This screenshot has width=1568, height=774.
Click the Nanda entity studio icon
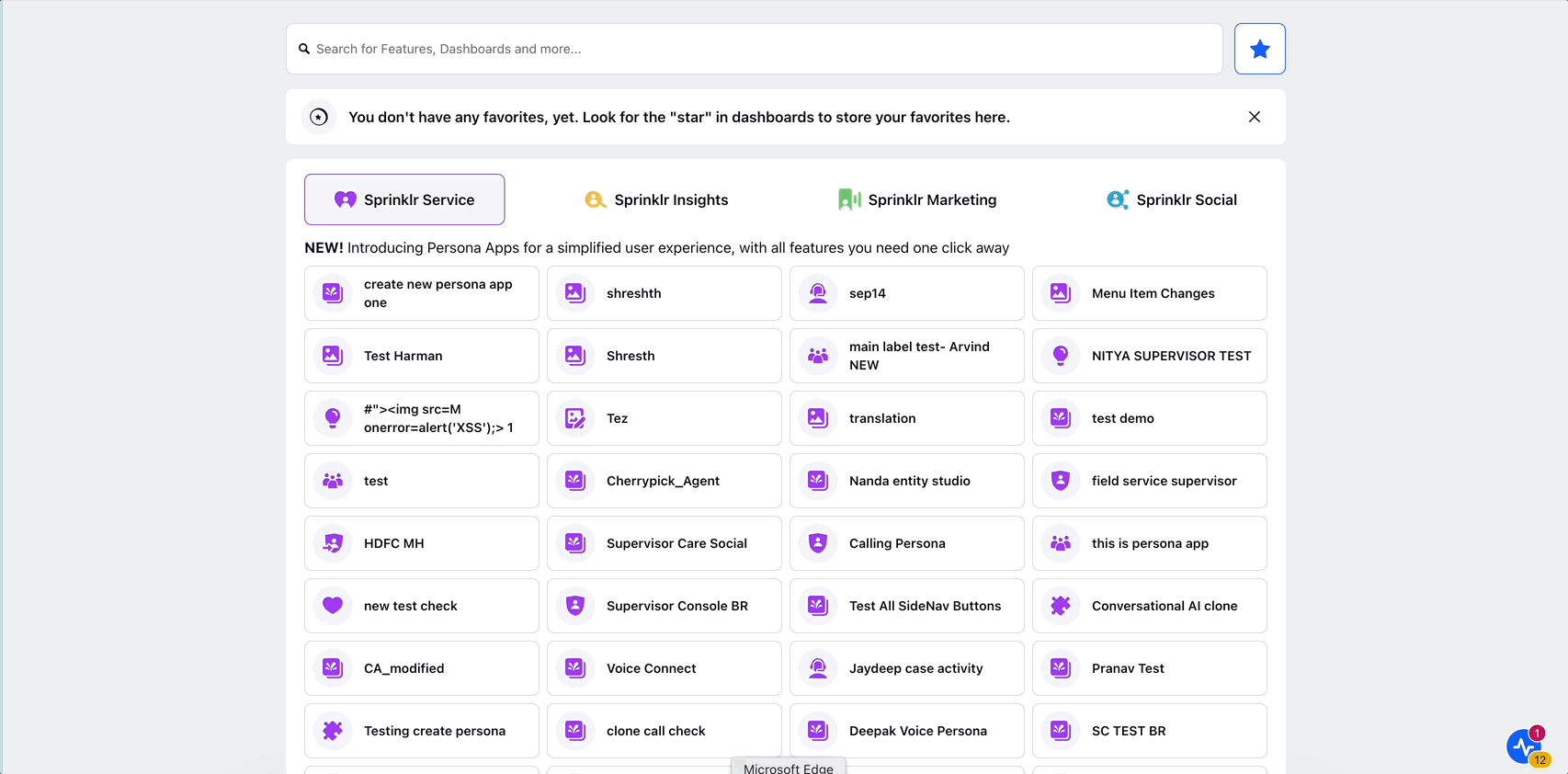pyautogui.click(x=818, y=481)
